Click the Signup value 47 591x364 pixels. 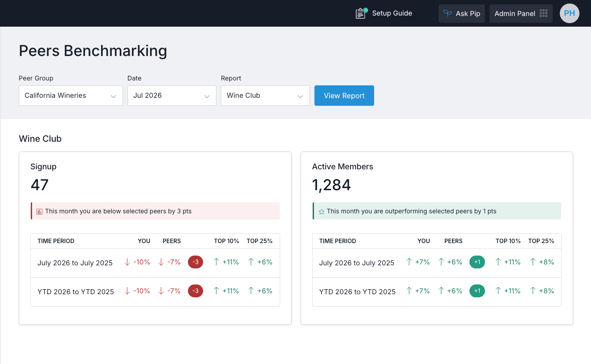coord(40,185)
